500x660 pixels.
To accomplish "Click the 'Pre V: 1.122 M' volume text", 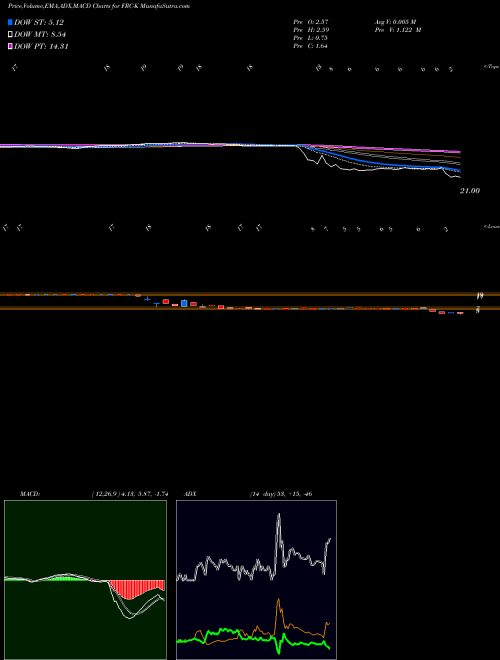I will tap(398, 30).
